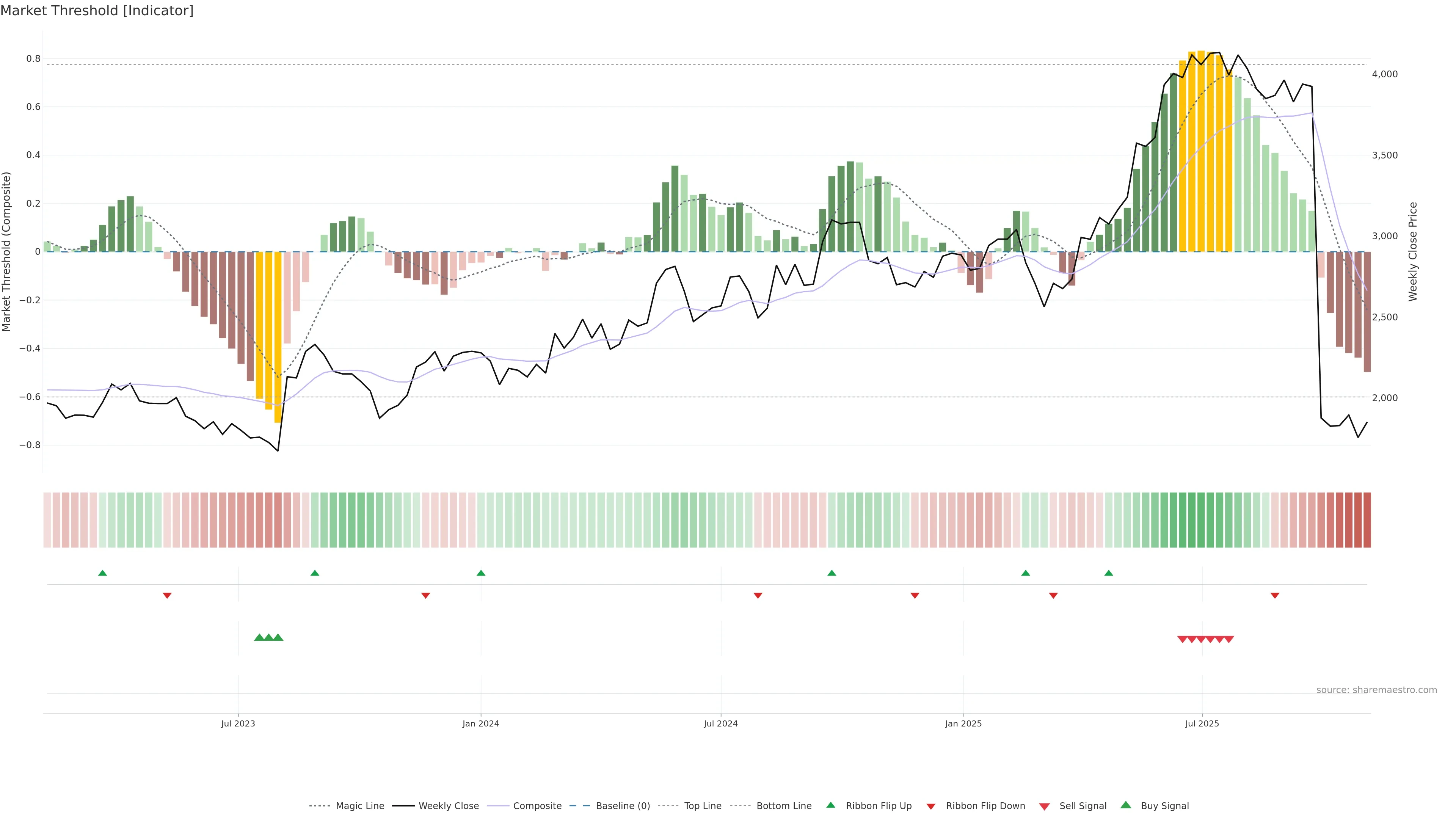This screenshot has width=1456, height=819.
Task: Click the leftmost green Ribbon Flip Up marker
Action: coord(102,573)
